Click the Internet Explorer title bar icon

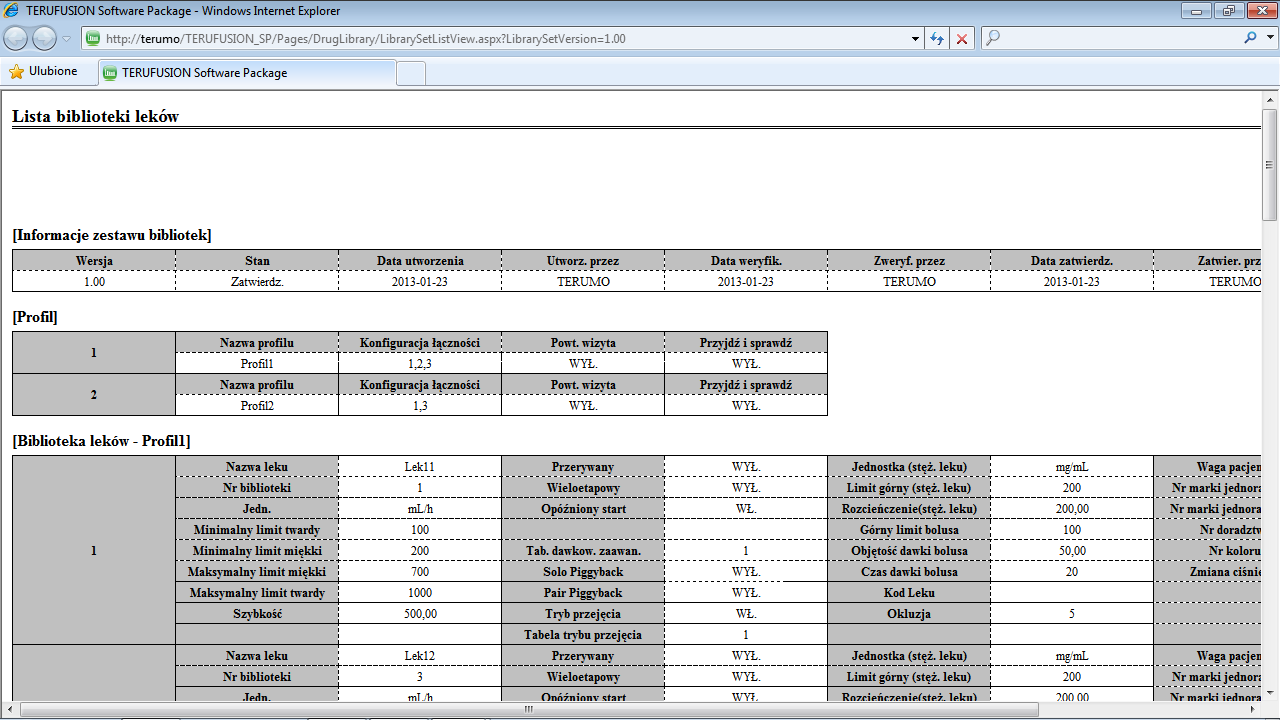coord(12,11)
